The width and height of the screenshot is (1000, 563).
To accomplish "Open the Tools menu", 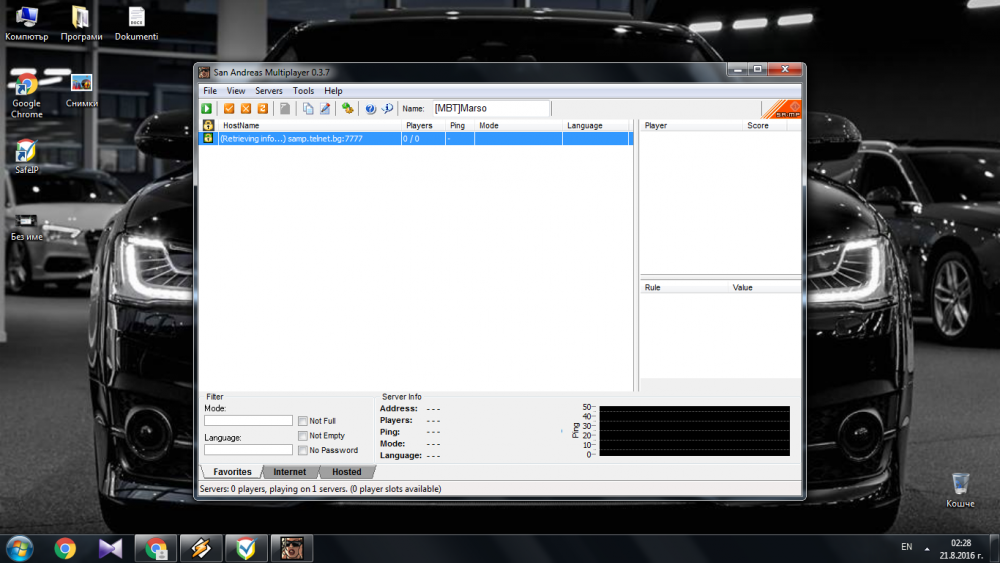I will tap(303, 91).
